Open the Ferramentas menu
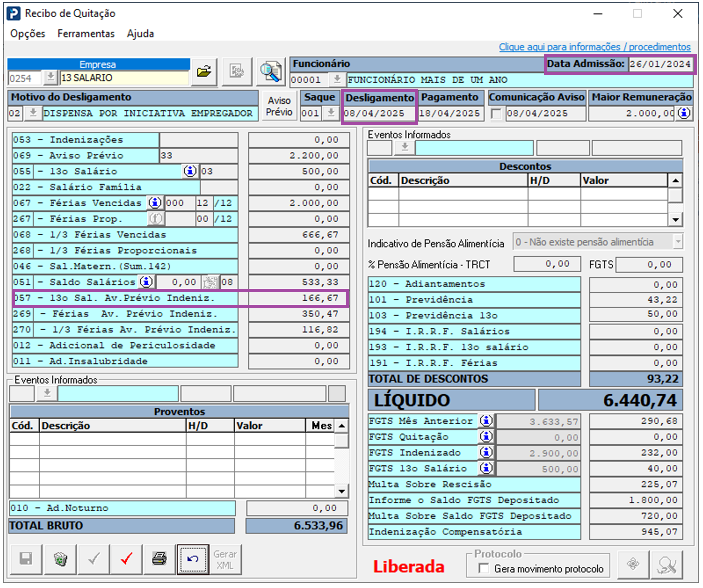 pyautogui.click(x=86, y=33)
